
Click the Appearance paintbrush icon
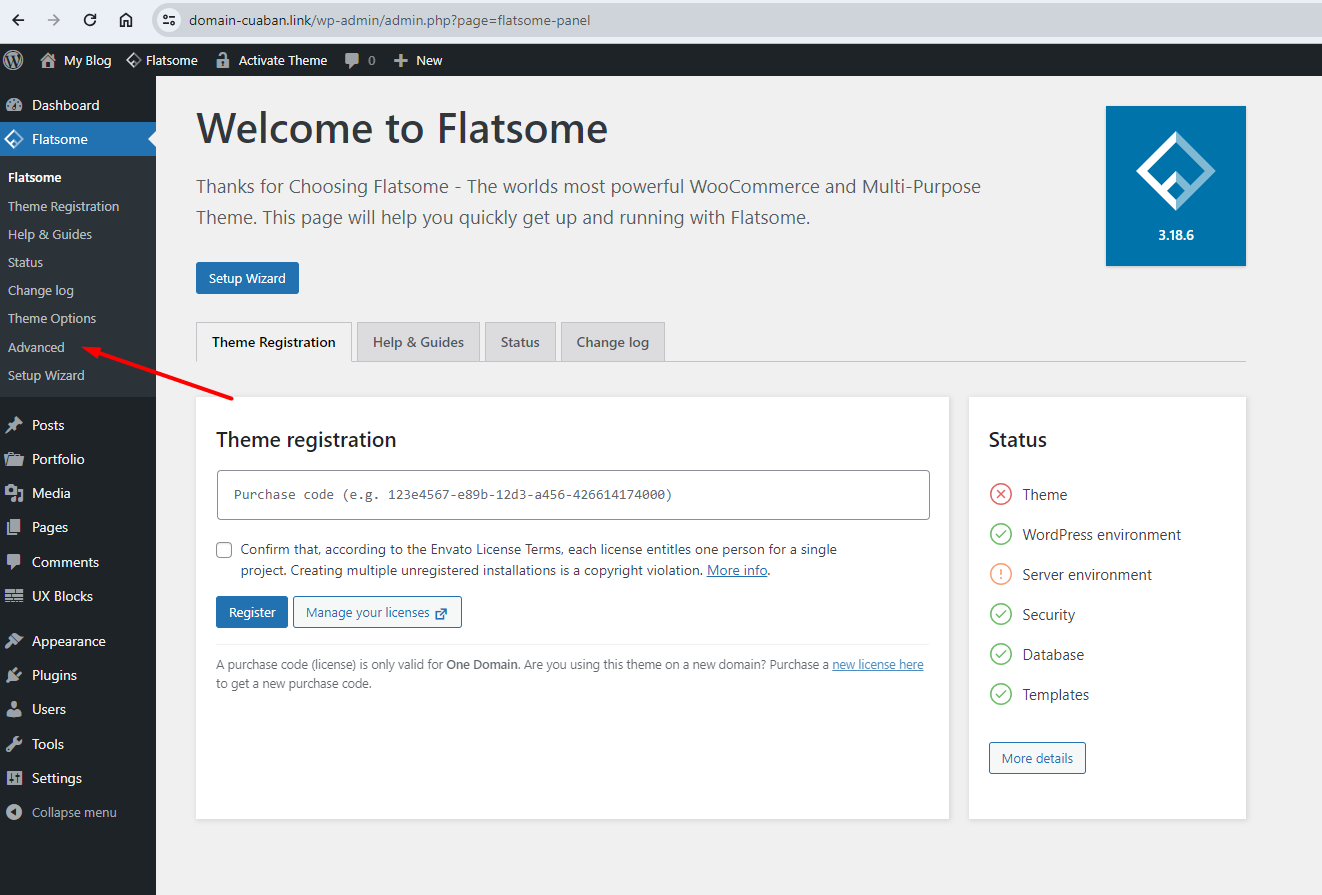click(x=14, y=641)
